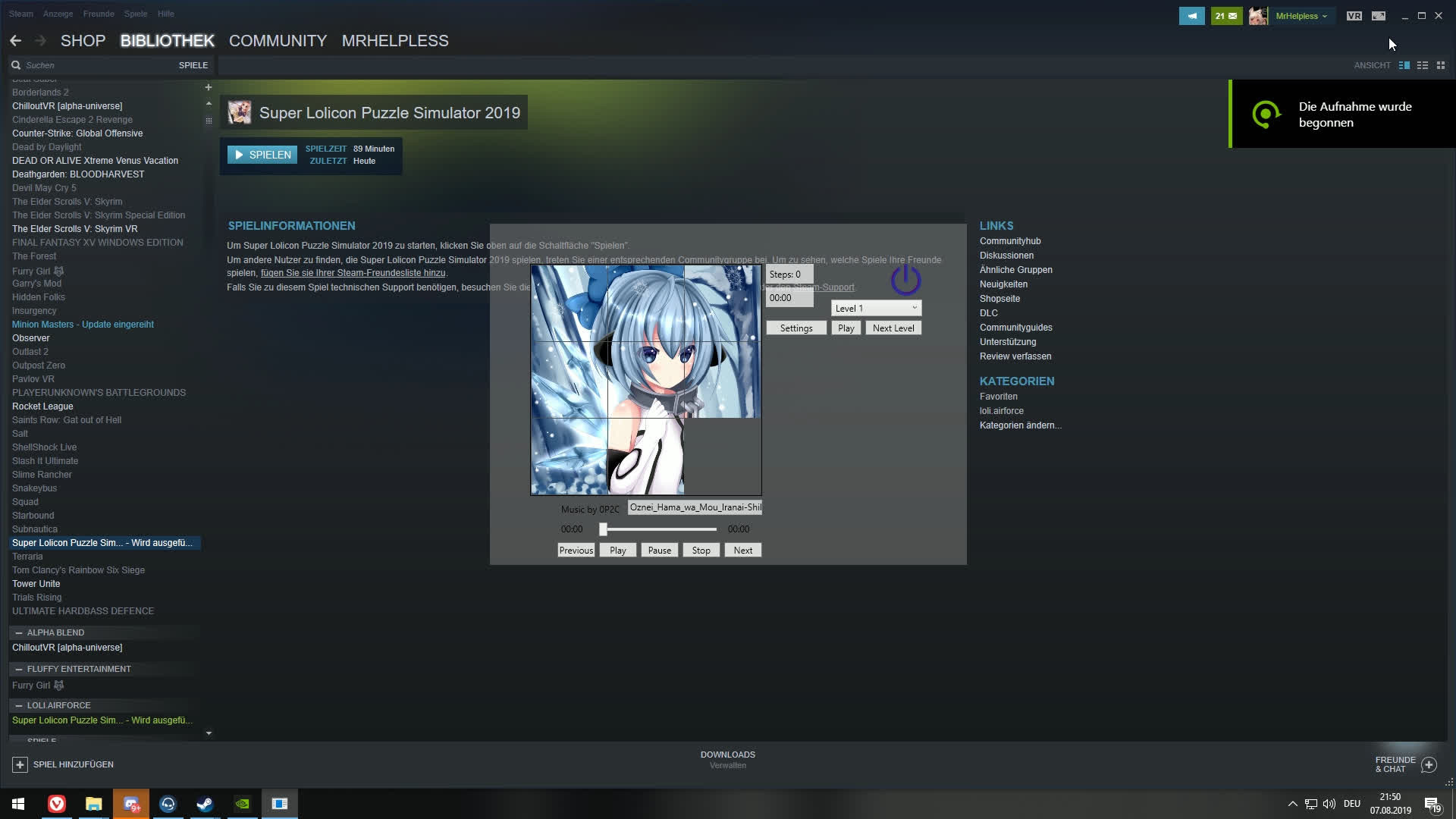The width and height of the screenshot is (1456, 819).
Task: Click plus icon next to Add Game
Action: (20, 764)
